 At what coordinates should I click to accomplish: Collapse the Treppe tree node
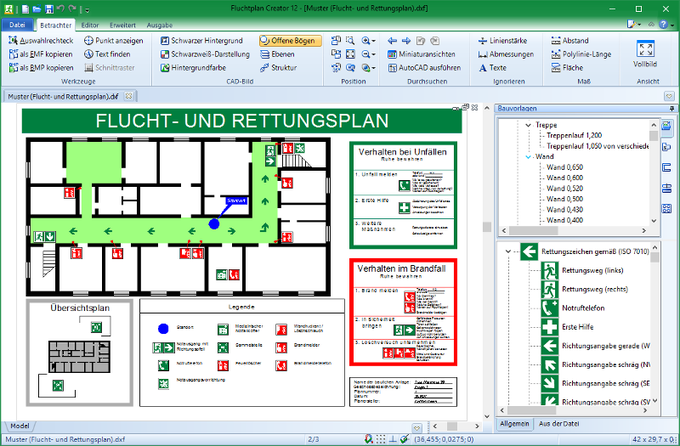528,125
